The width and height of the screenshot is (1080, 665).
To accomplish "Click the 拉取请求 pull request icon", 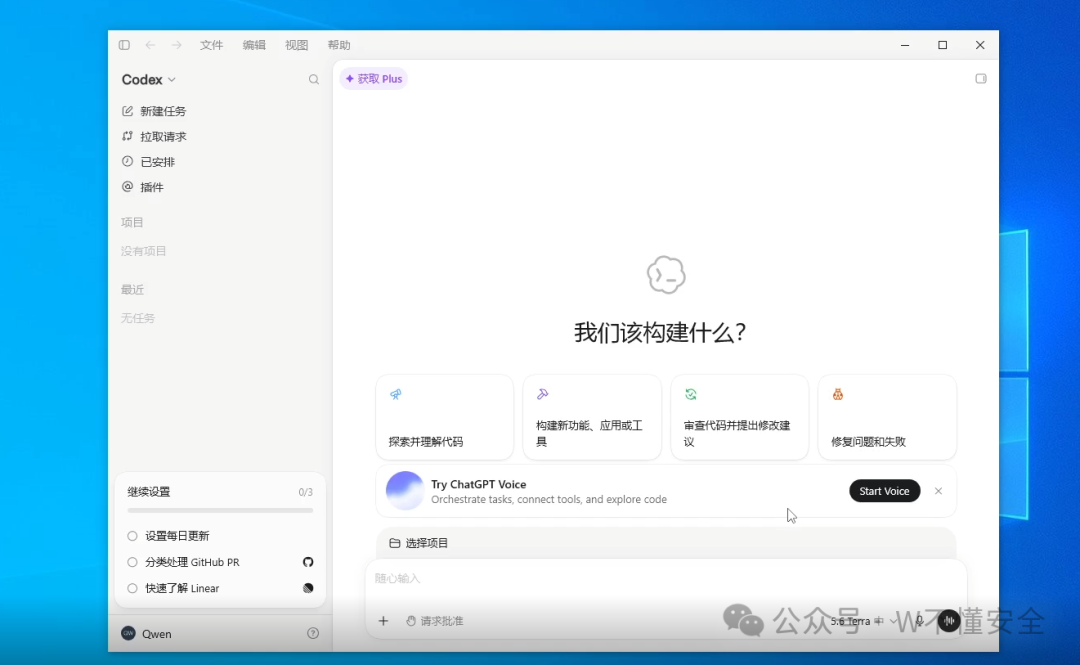I will tap(127, 136).
